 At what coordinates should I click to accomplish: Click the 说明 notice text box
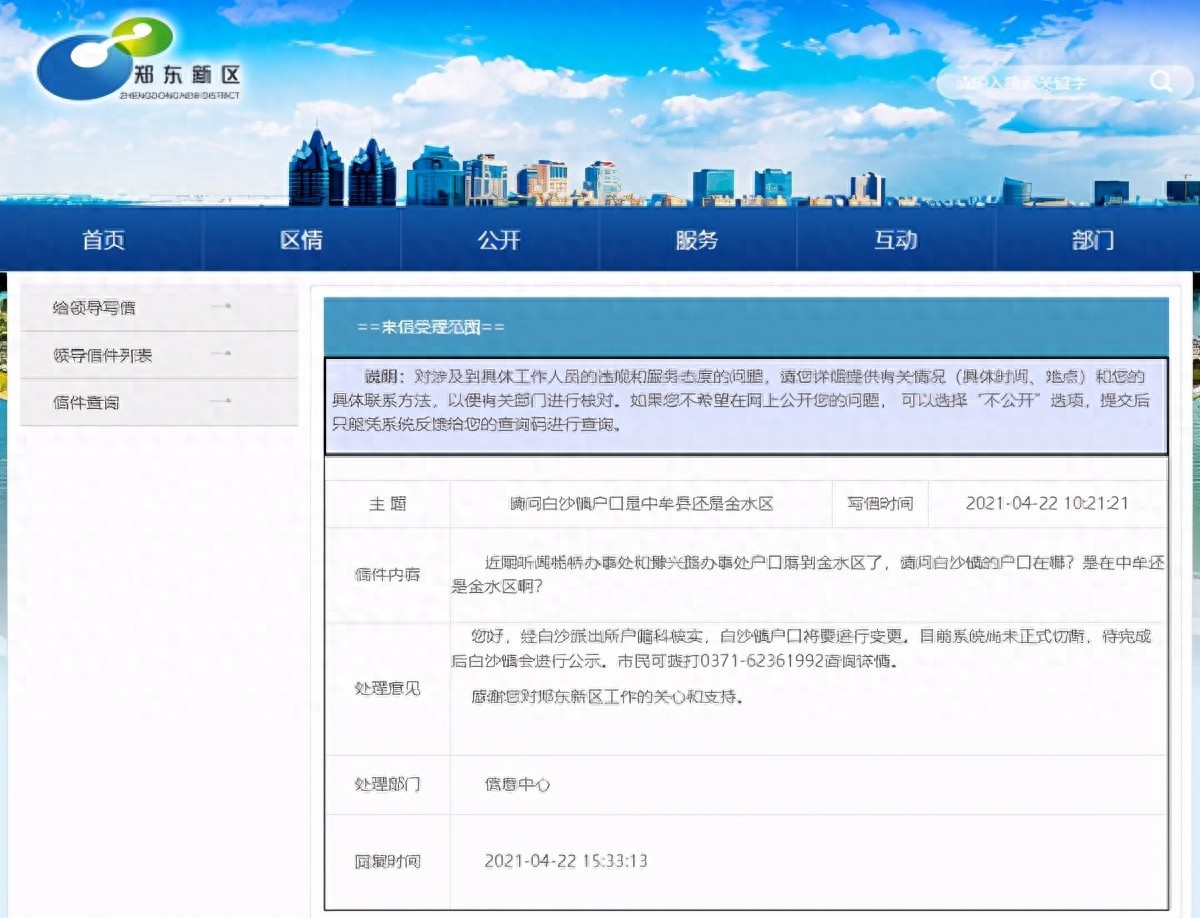[745, 405]
